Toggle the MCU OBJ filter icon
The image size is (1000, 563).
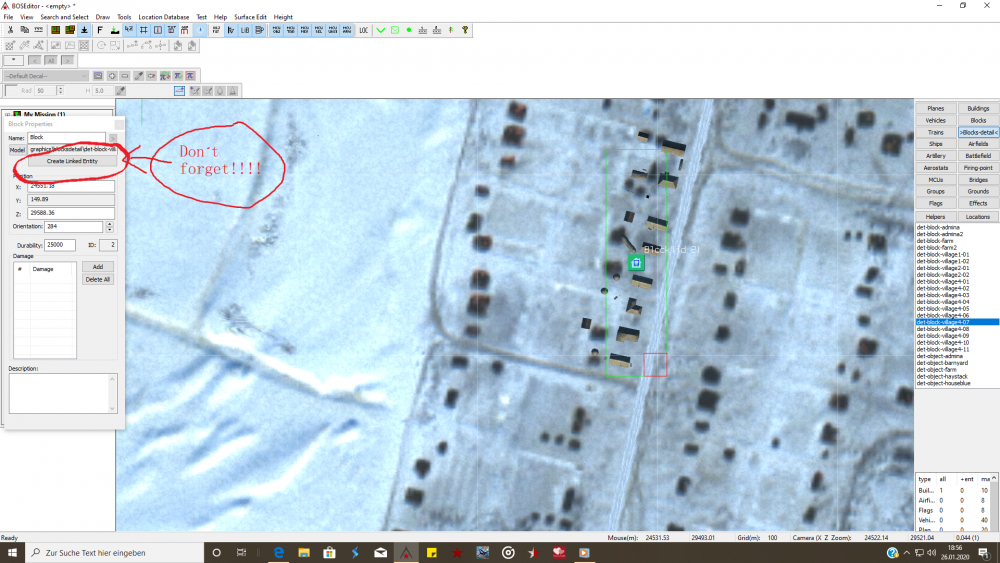click(276, 30)
